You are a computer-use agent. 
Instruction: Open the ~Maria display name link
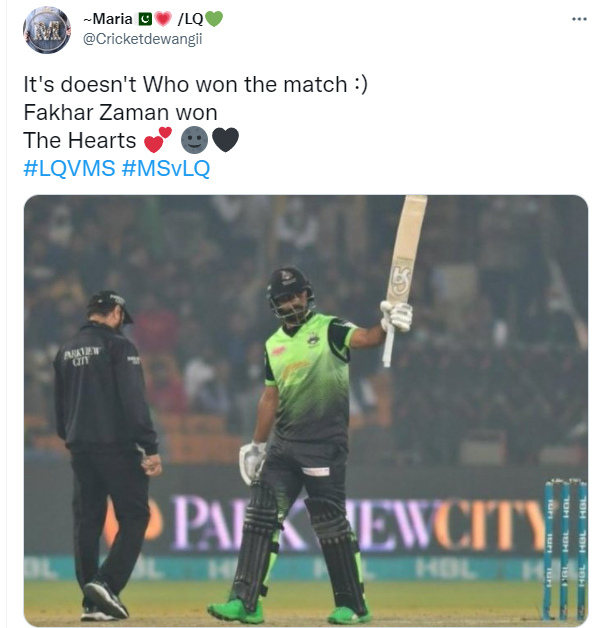point(108,19)
